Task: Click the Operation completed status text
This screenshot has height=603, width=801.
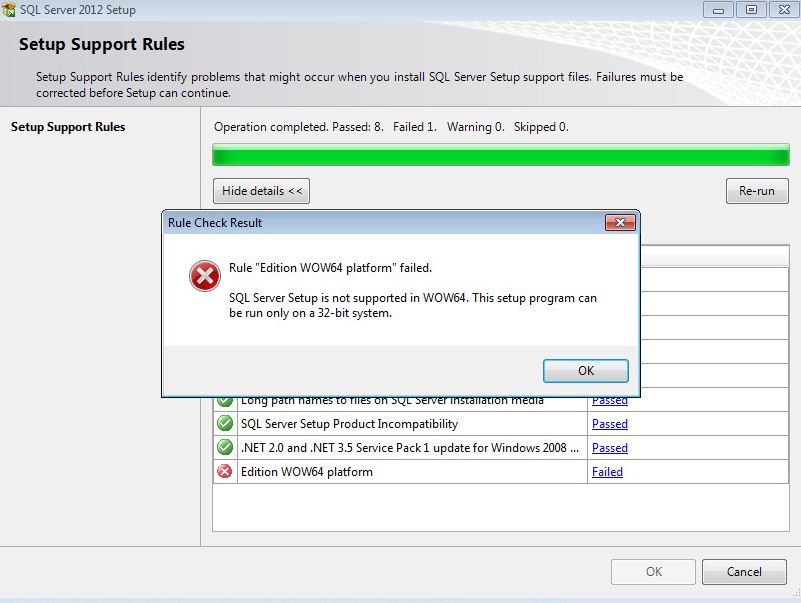Action: coord(391,127)
